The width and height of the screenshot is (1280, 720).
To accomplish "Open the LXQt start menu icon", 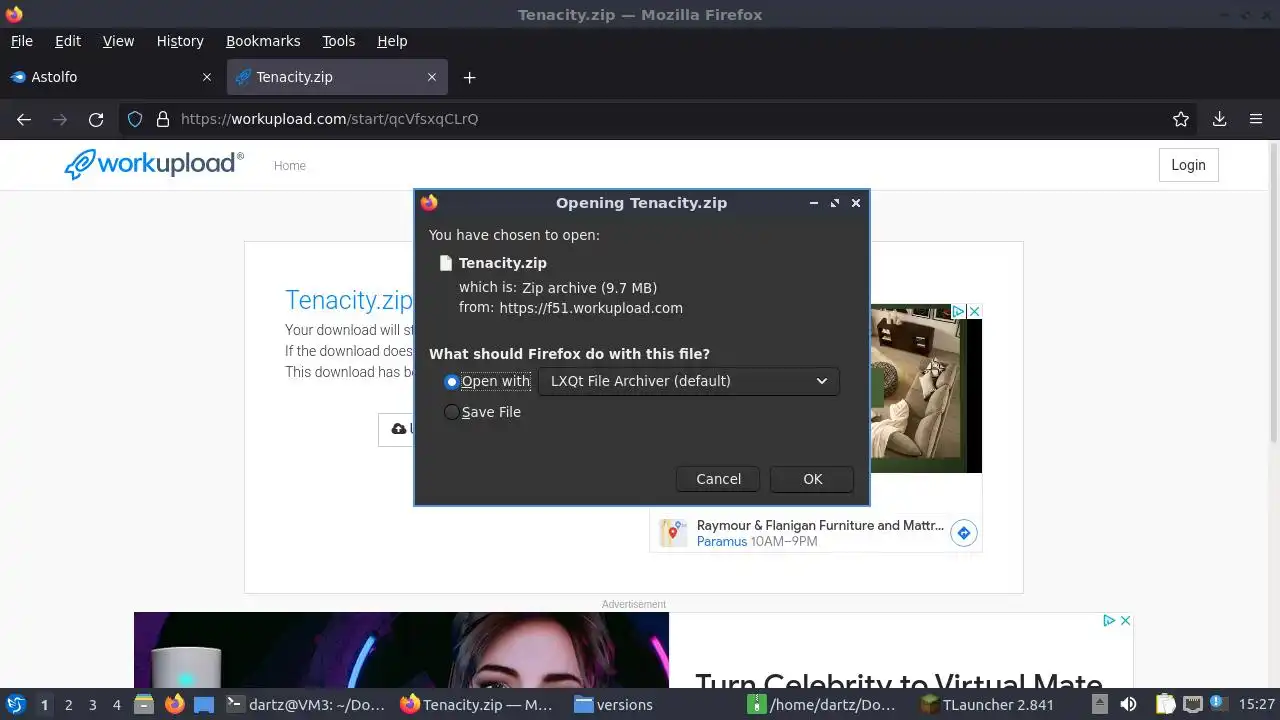I will [x=15, y=704].
